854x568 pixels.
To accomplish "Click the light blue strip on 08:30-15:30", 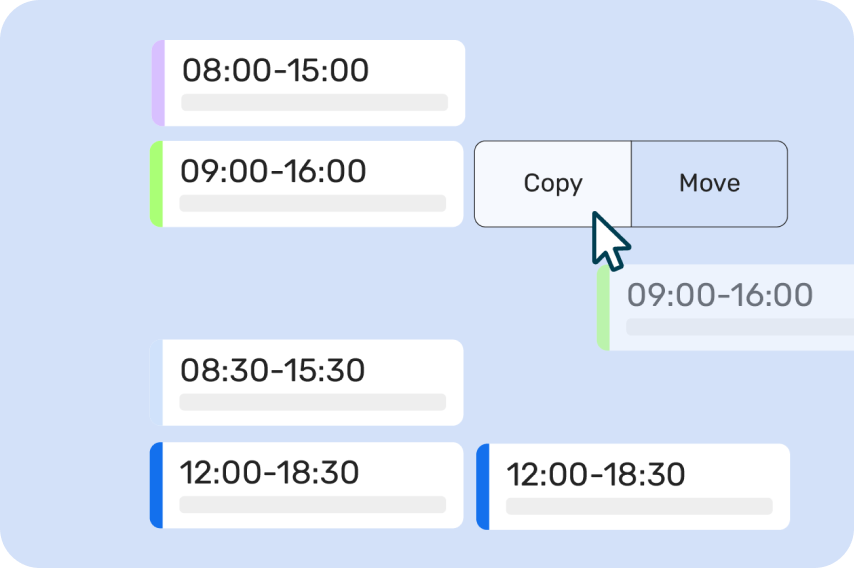I will [156, 382].
